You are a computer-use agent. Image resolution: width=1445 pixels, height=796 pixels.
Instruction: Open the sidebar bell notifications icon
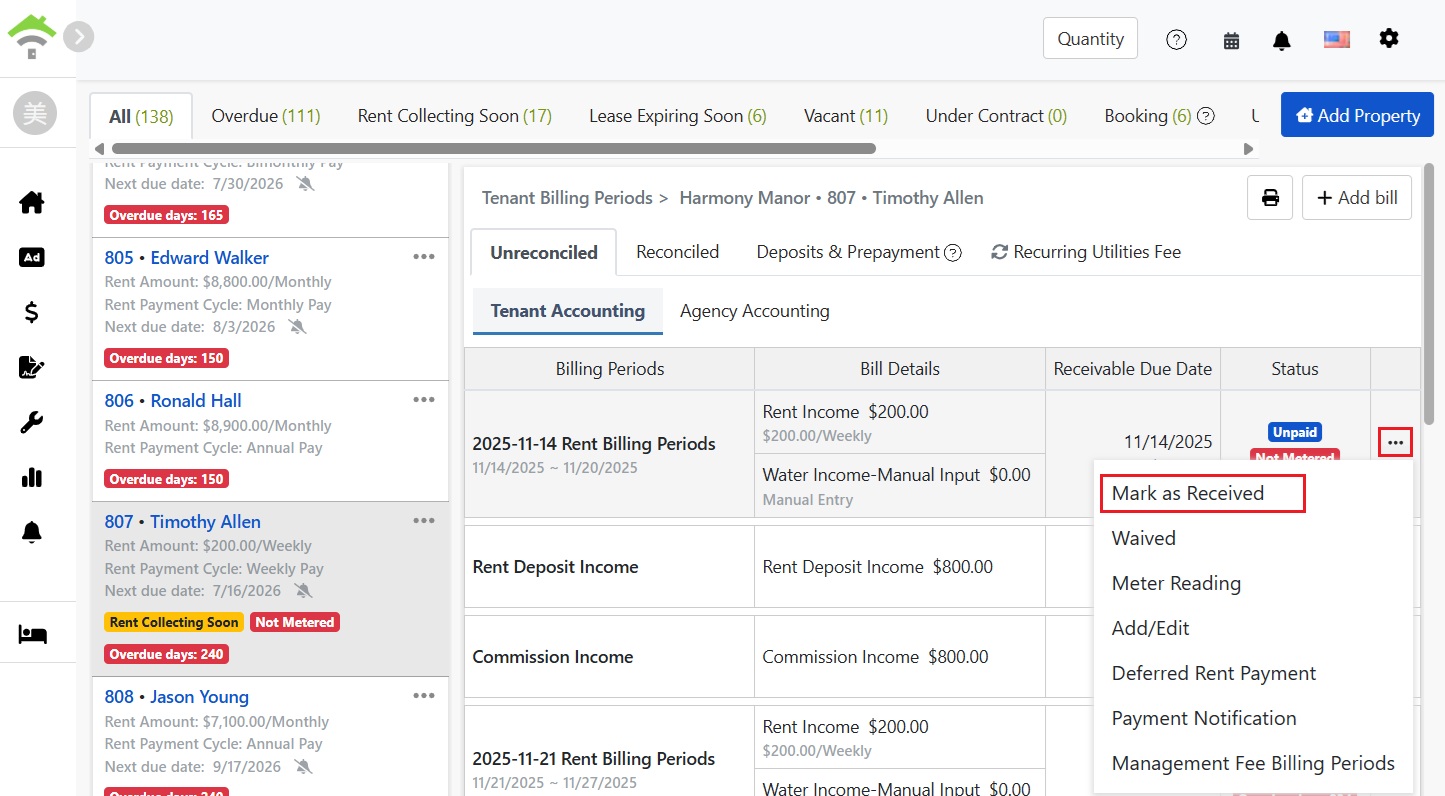coord(32,532)
